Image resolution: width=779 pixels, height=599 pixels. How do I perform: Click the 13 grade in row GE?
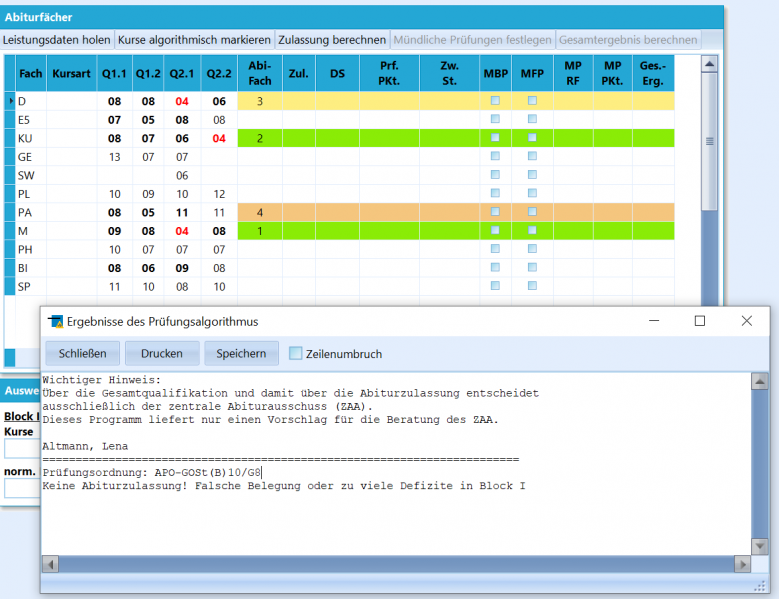(x=114, y=157)
